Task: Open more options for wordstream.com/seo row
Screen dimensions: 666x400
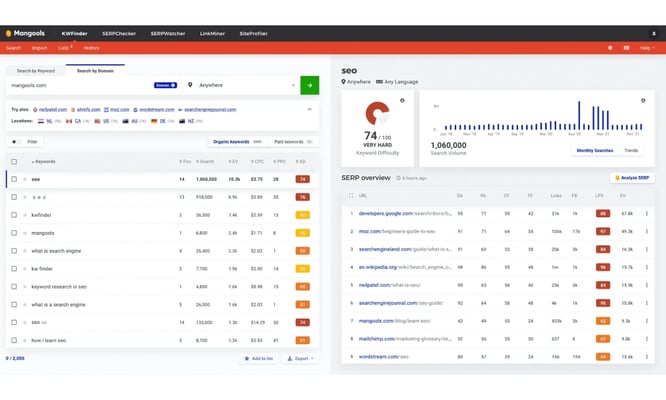Action: pos(647,357)
